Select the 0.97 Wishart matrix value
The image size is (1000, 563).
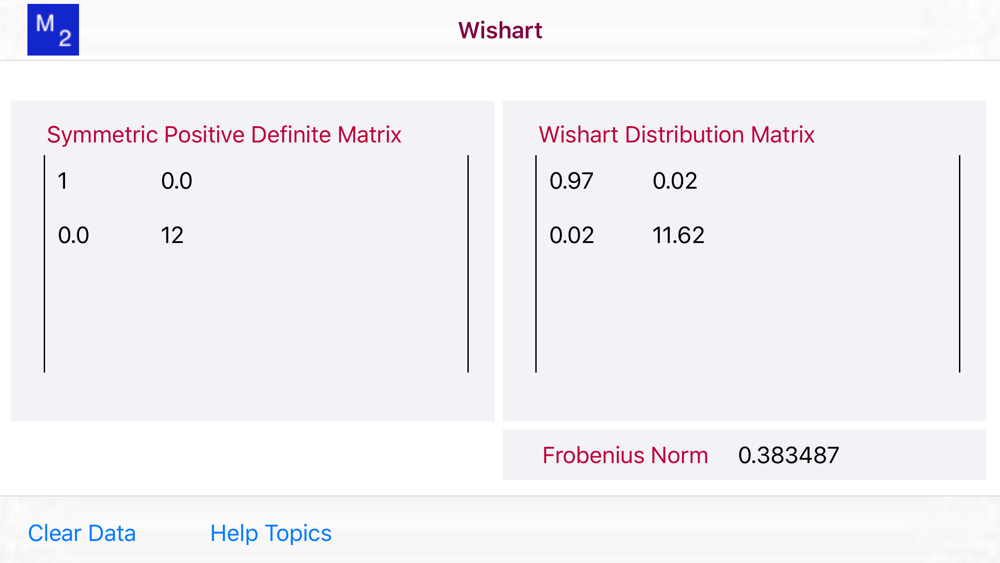click(x=571, y=181)
